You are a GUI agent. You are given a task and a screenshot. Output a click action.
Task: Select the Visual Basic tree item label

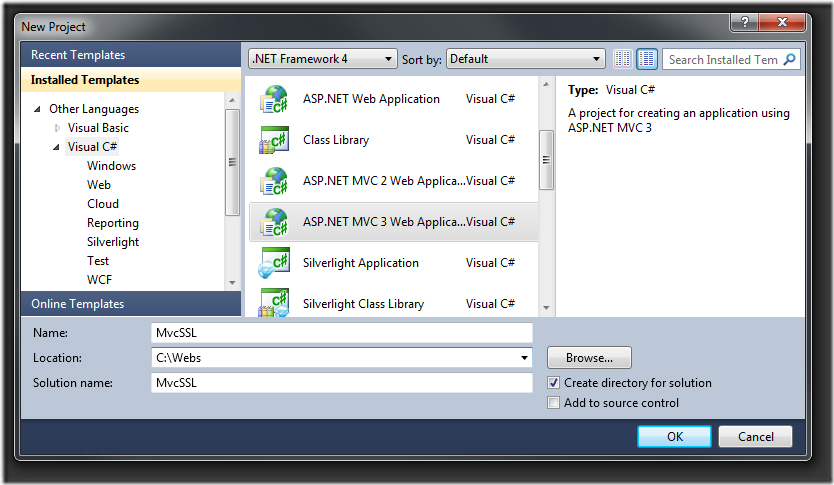[x=98, y=128]
